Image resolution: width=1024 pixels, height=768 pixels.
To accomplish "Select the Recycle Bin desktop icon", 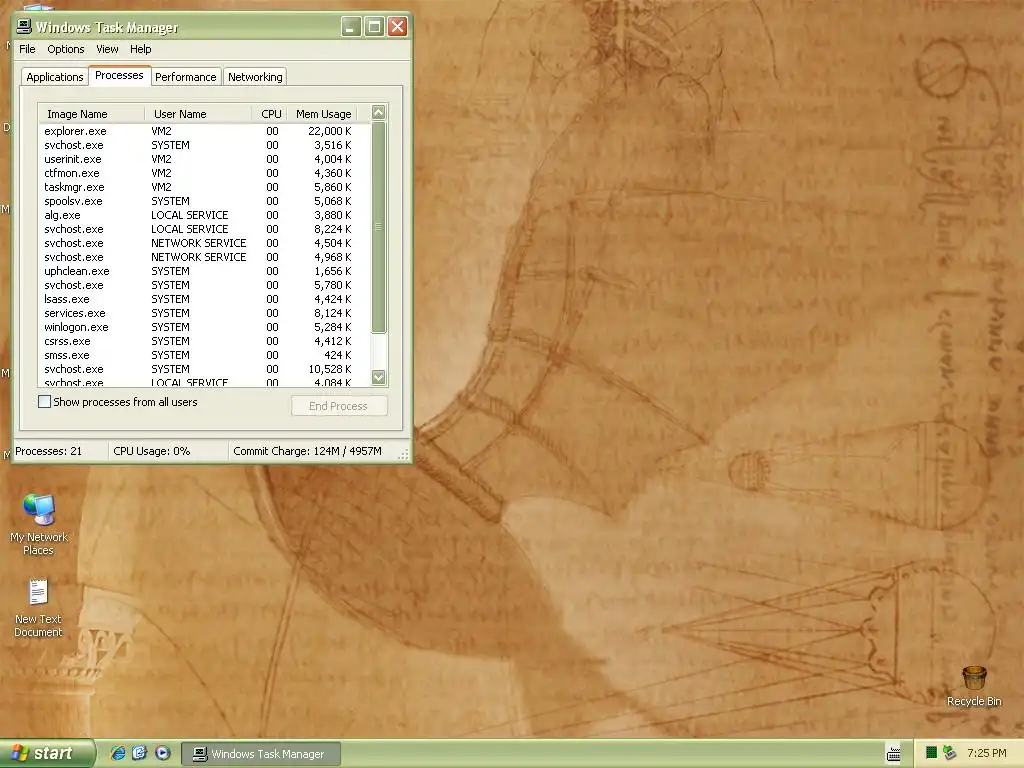I will tap(974, 686).
